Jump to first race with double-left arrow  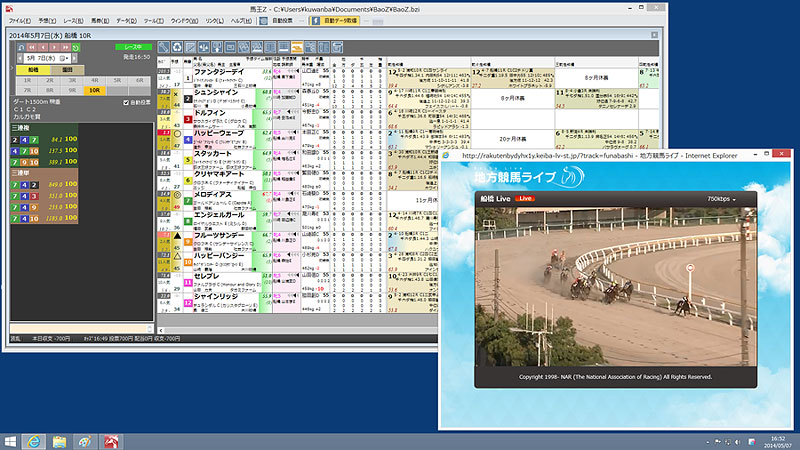(x=32, y=47)
